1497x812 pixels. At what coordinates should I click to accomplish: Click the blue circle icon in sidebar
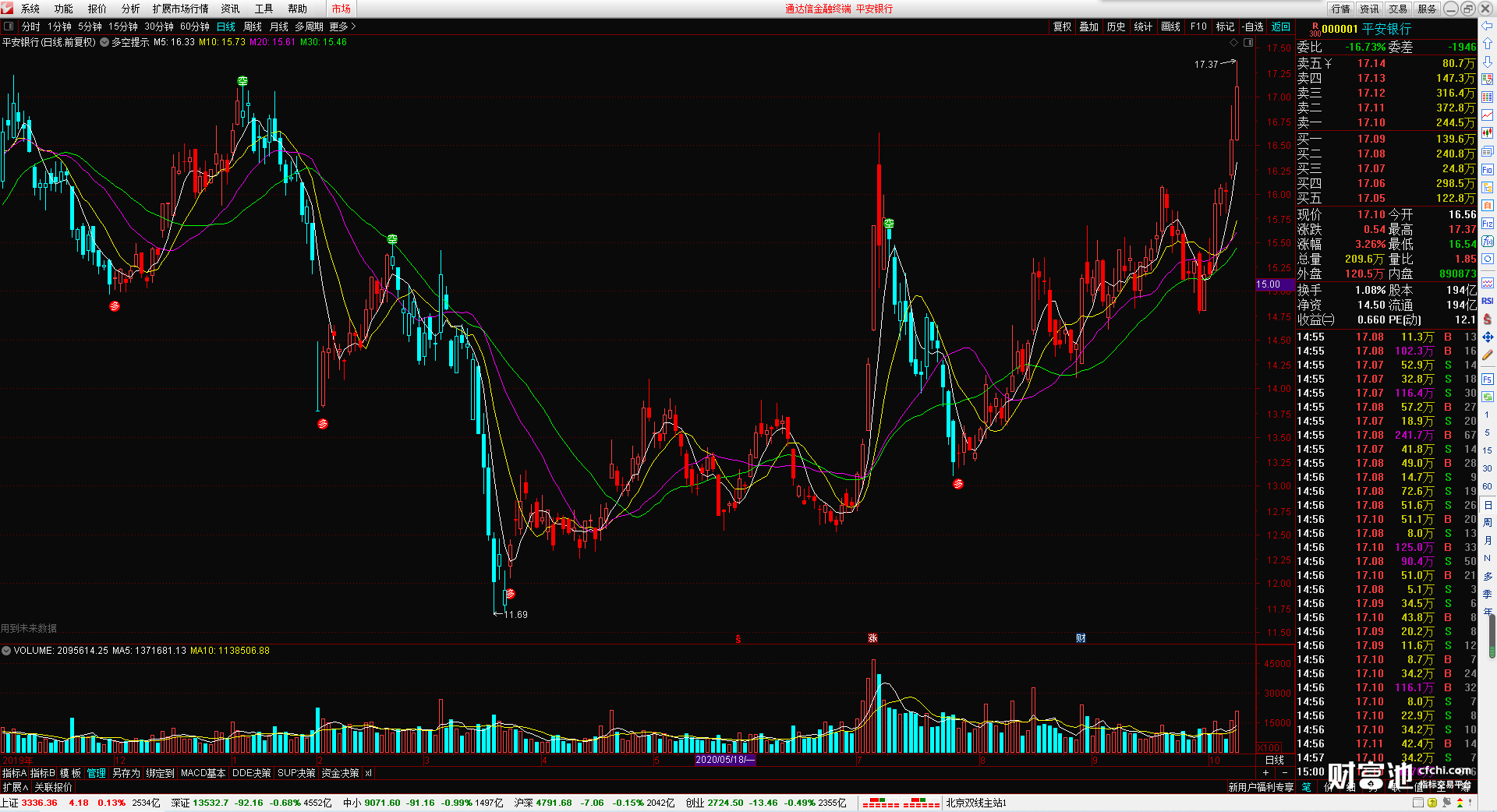point(1488,259)
